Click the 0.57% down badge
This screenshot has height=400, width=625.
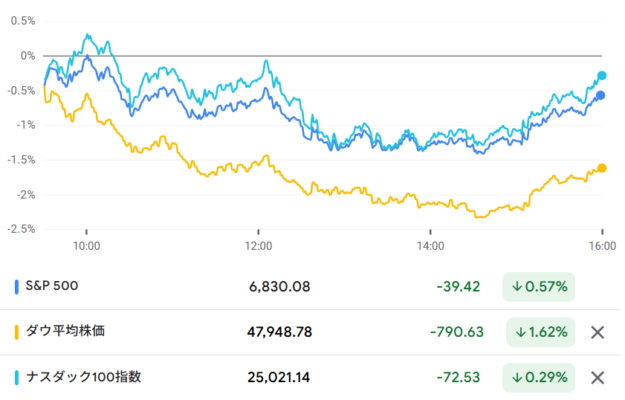click(x=539, y=287)
